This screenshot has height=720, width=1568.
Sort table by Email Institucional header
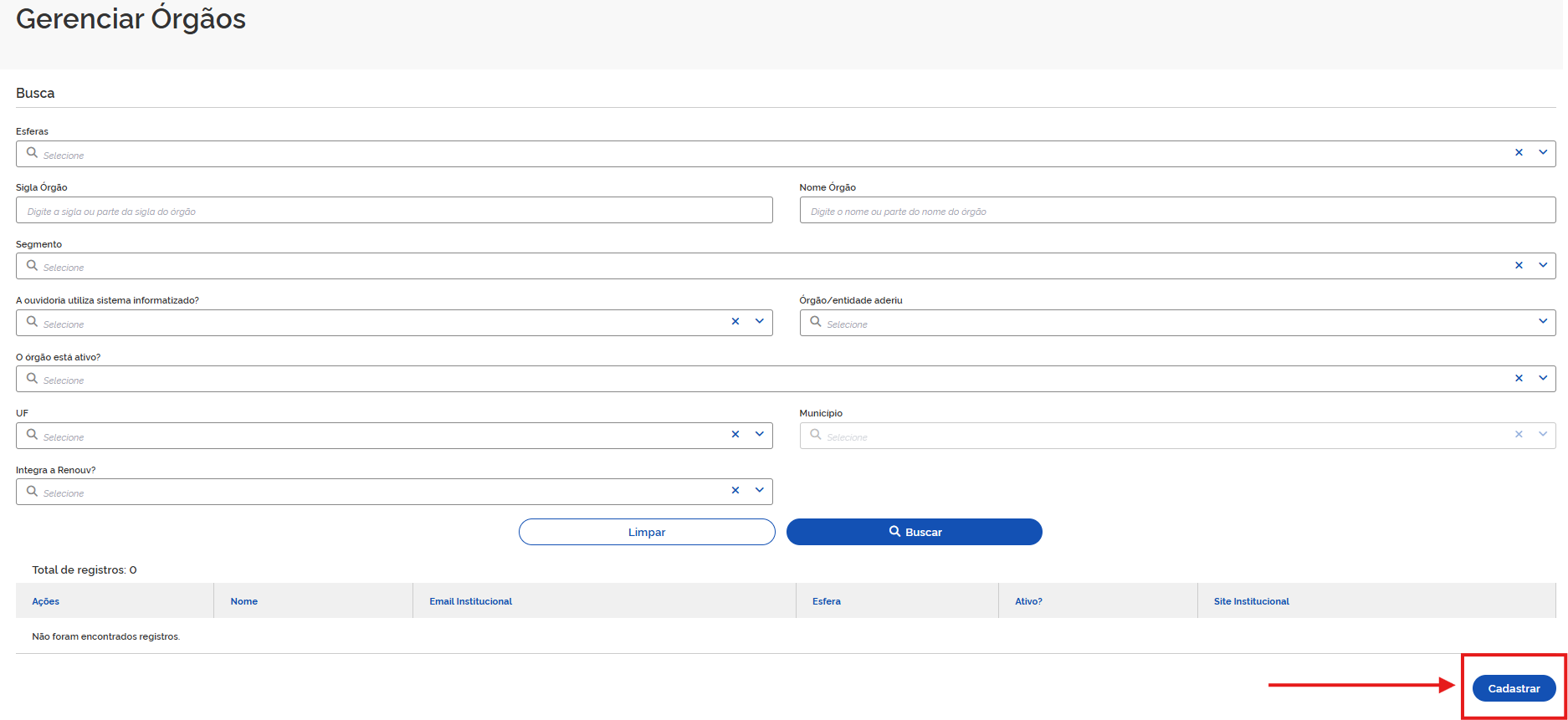tap(470, 601)
